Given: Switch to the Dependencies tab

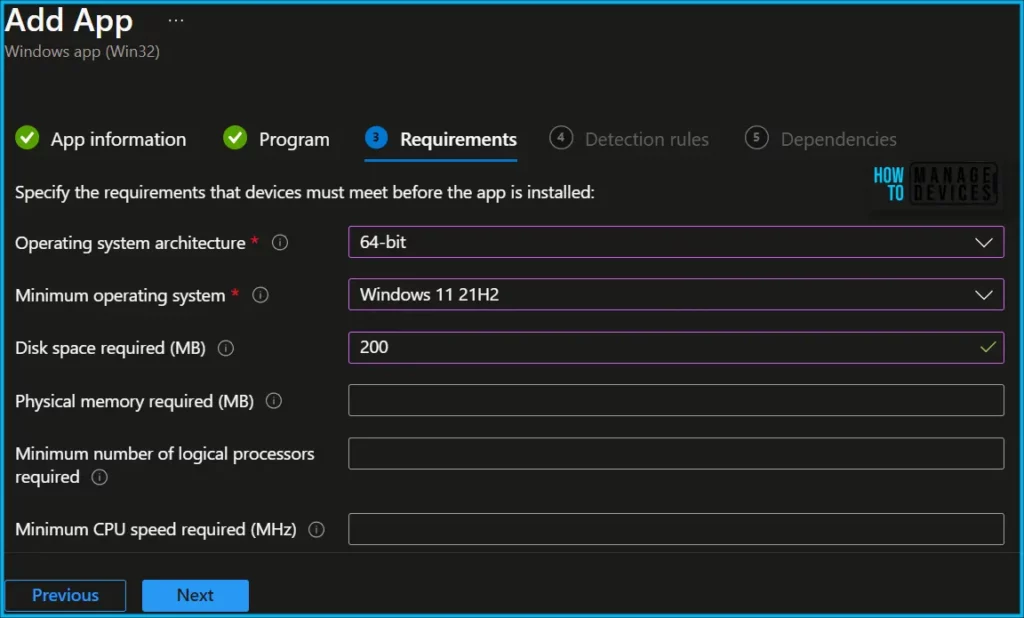Looking at the screenshot, I should pos(821,139).
